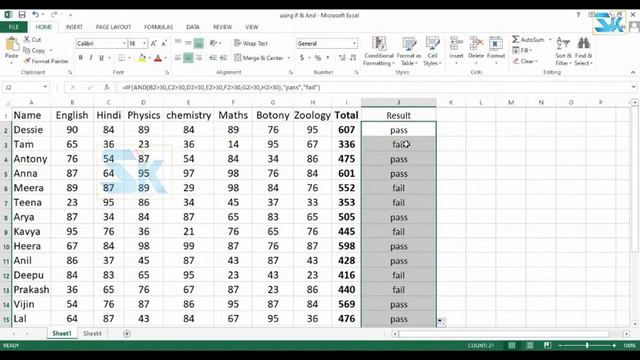Click the Name Box showing J2
640x360 pixels.
26,87
